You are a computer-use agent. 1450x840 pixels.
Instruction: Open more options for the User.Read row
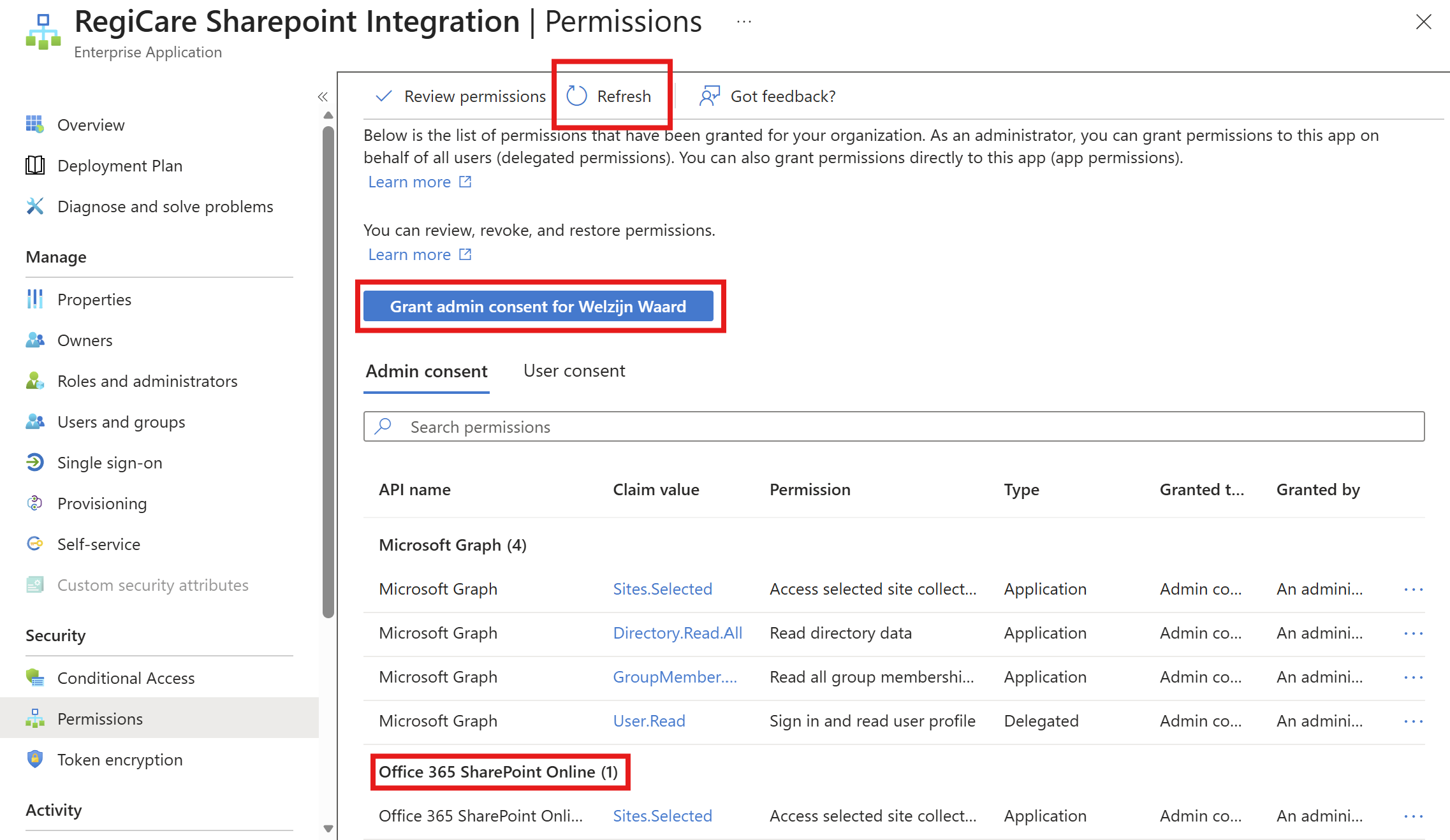click(x=1413, y=721)
